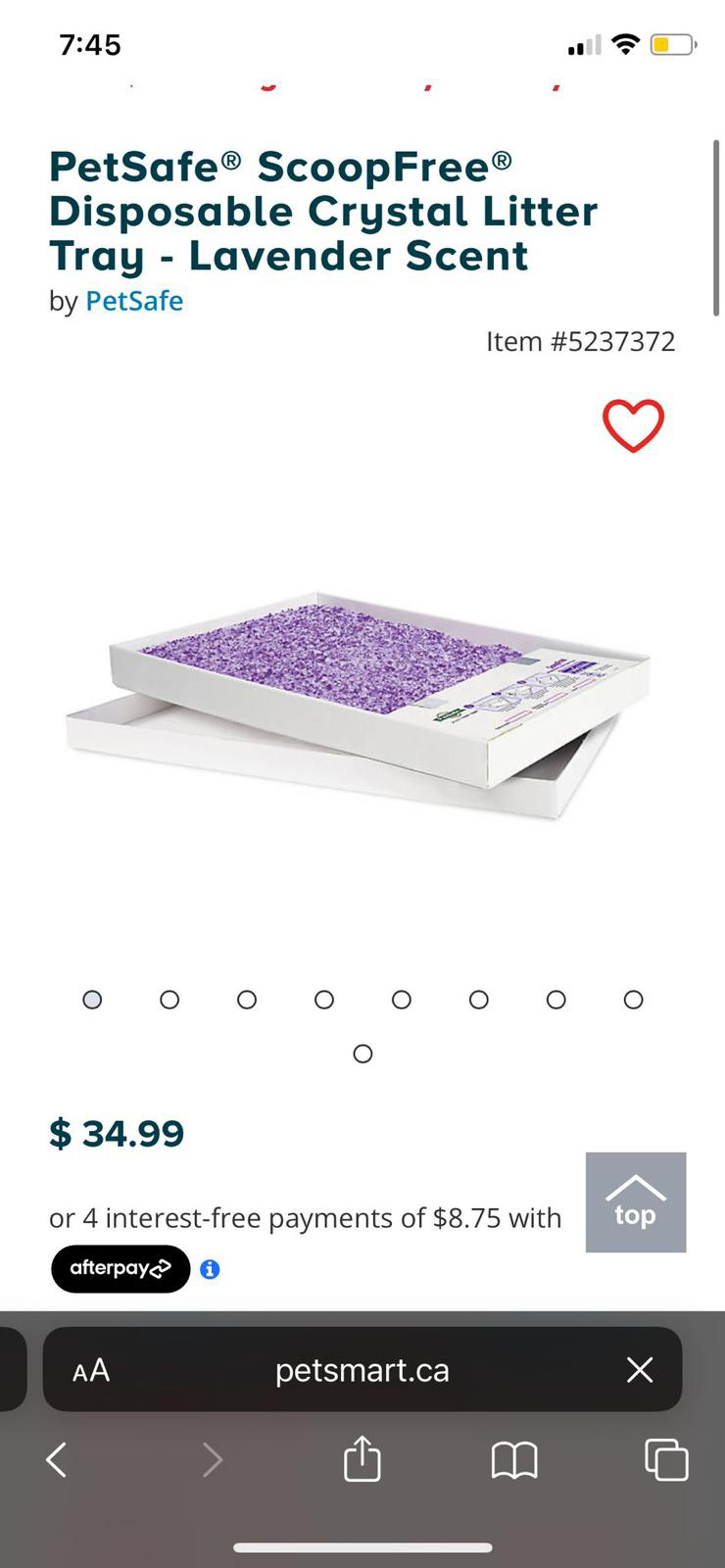The image size is (725, 1568).
Task: Go back with Safari back arrow
Action: [x=57, y=1460]
